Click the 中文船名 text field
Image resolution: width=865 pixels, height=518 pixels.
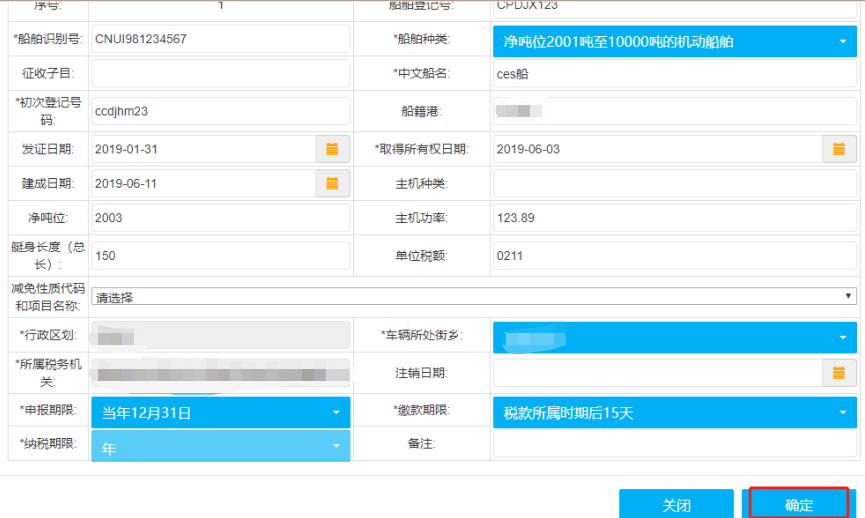pos(675,73)
